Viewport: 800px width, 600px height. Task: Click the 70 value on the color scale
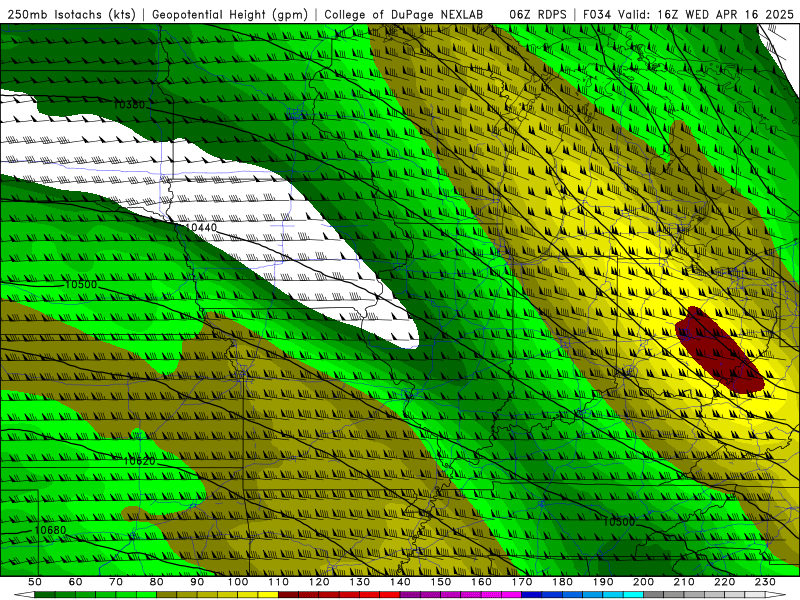116,582
